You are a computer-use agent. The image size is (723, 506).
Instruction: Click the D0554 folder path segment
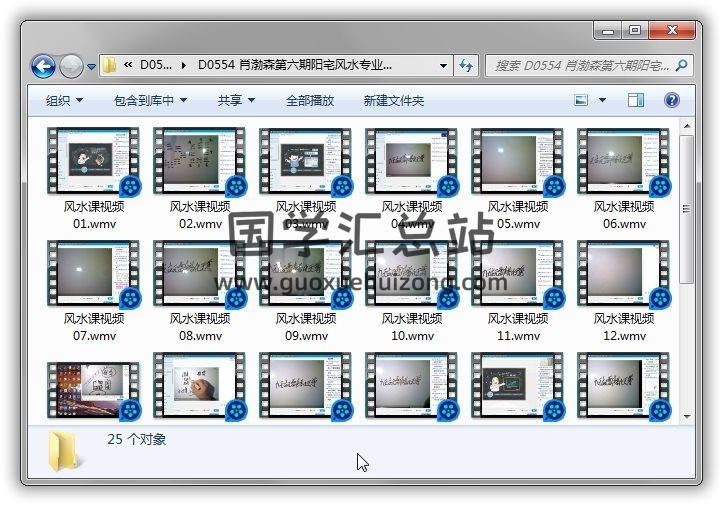pyautogui.click(x=294, y=66)
